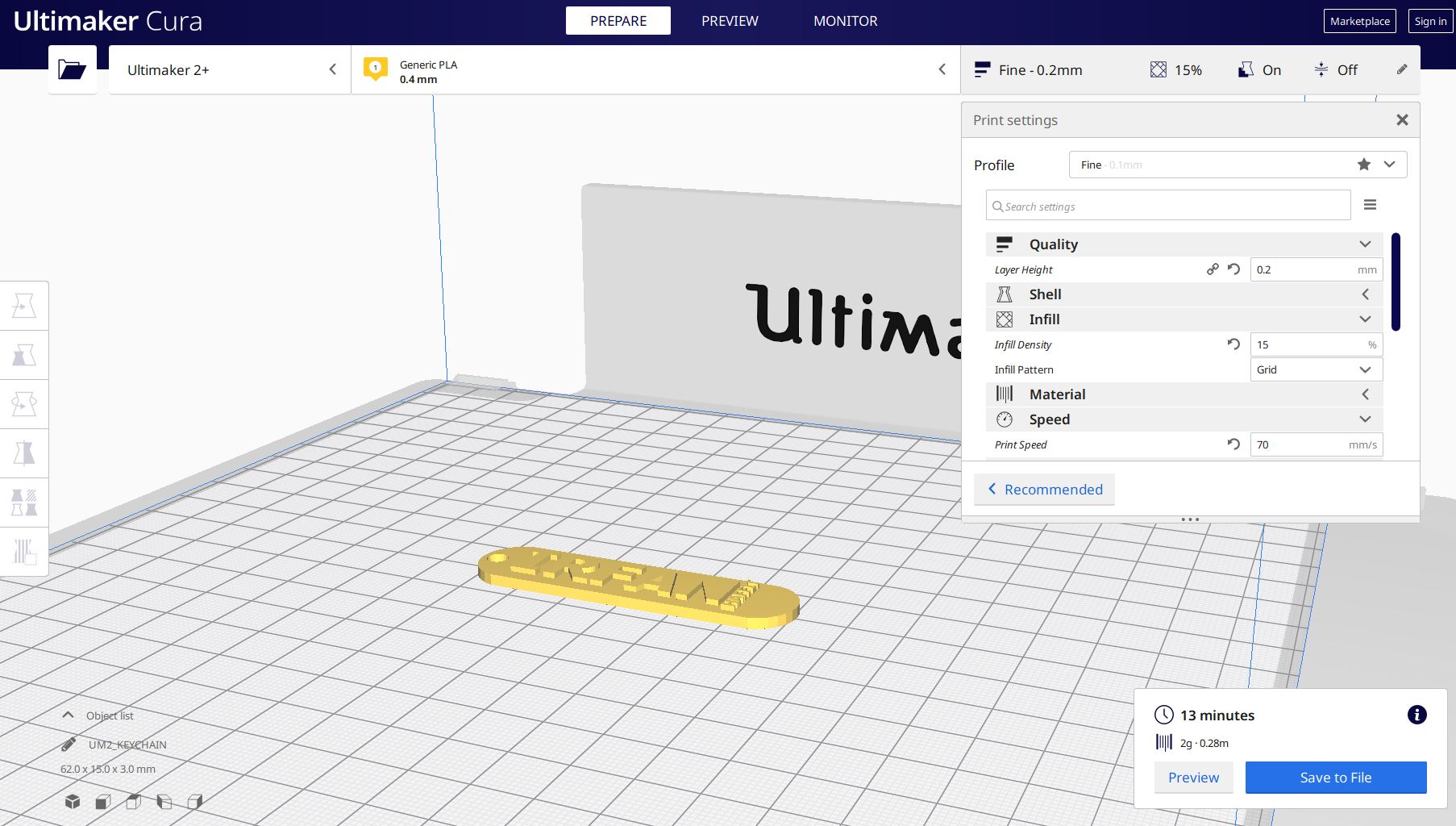This screenshot has width=1456, height=826.
Task: Click the adhesion Off summary icon
Action: 1321,70
